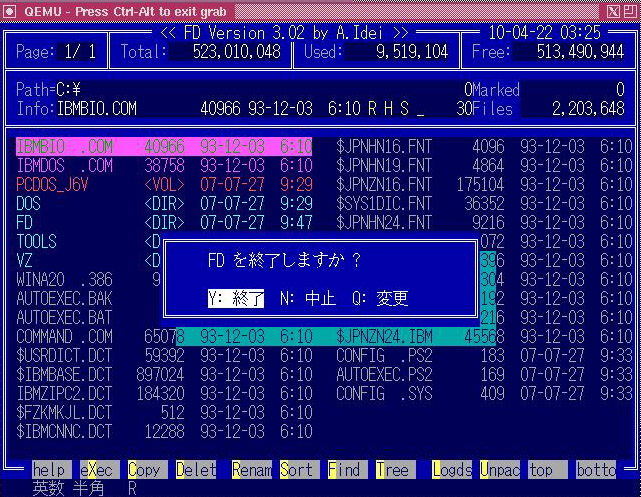Select the IBMDOS .COM file
This screenshot has width=641, height=497.
point(164,166)
